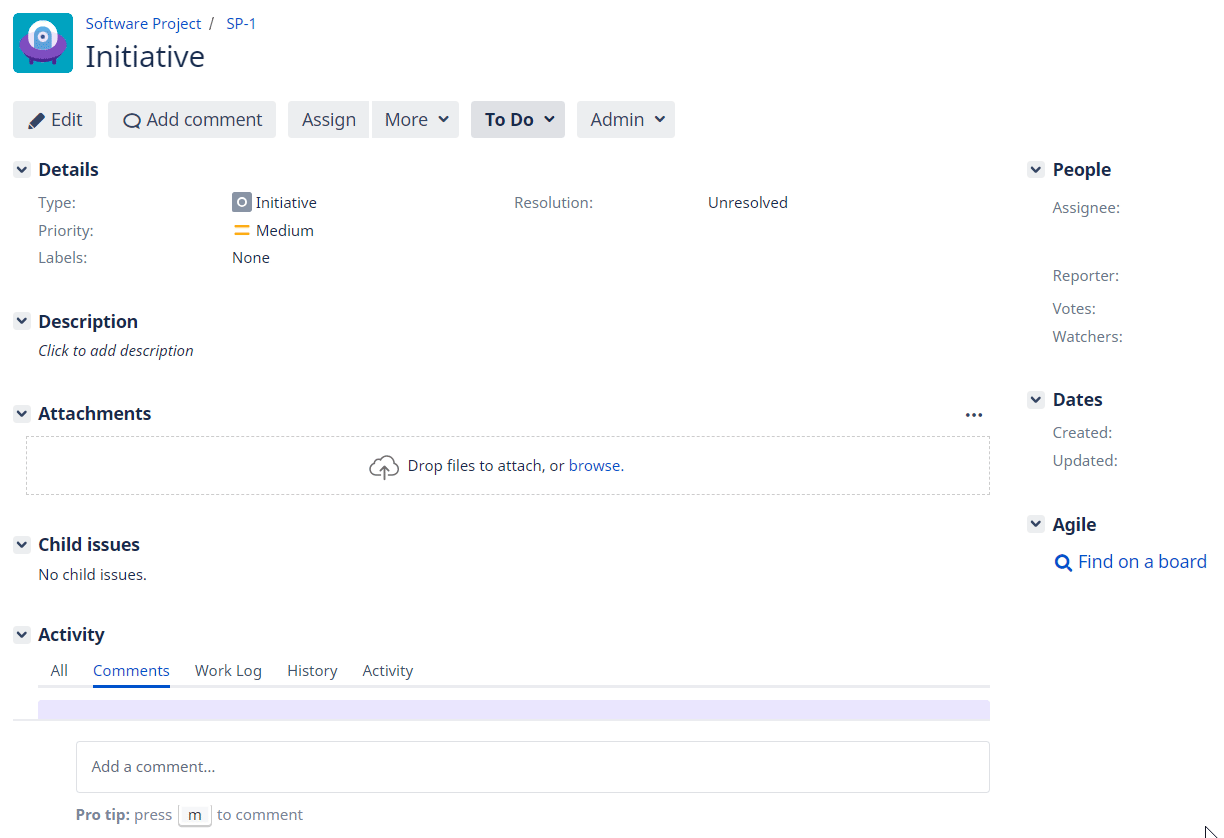This screenshot has height=838, width=1224.
Task: Click the cloud upload icon
Action: point(384,467)
